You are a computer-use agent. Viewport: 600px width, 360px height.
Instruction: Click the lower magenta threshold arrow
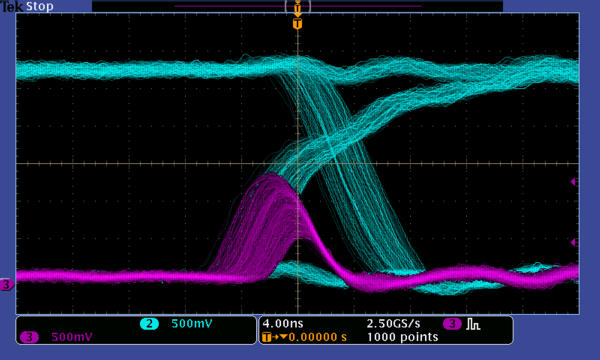click(x=573, y=242)
